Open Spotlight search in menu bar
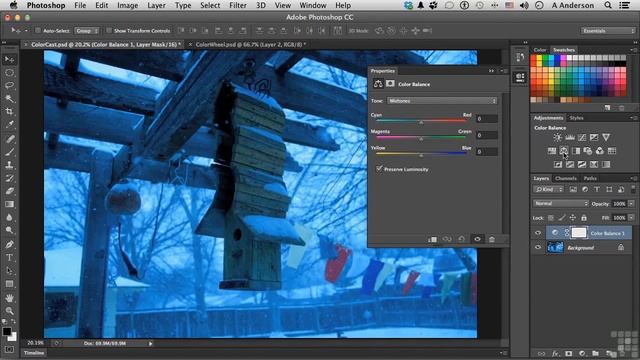The width and height of the screenshot is (640, 360). (x=608, y=5)
